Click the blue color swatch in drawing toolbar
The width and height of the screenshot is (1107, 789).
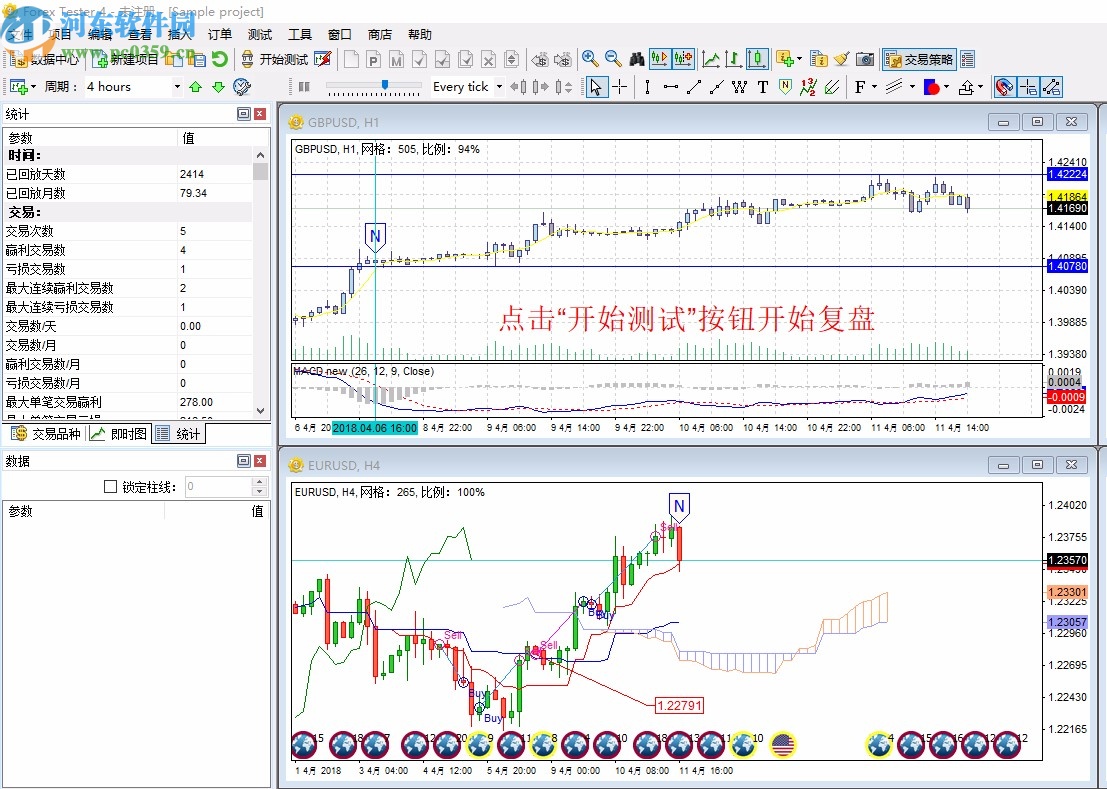point(928,87)
